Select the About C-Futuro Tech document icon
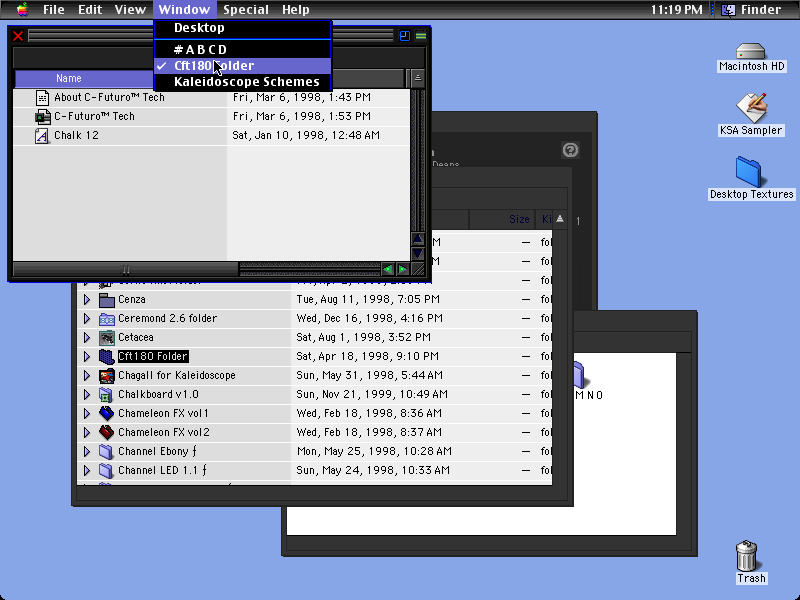The width and height of the screenshot is (800, 600). [x=42, y=97]
